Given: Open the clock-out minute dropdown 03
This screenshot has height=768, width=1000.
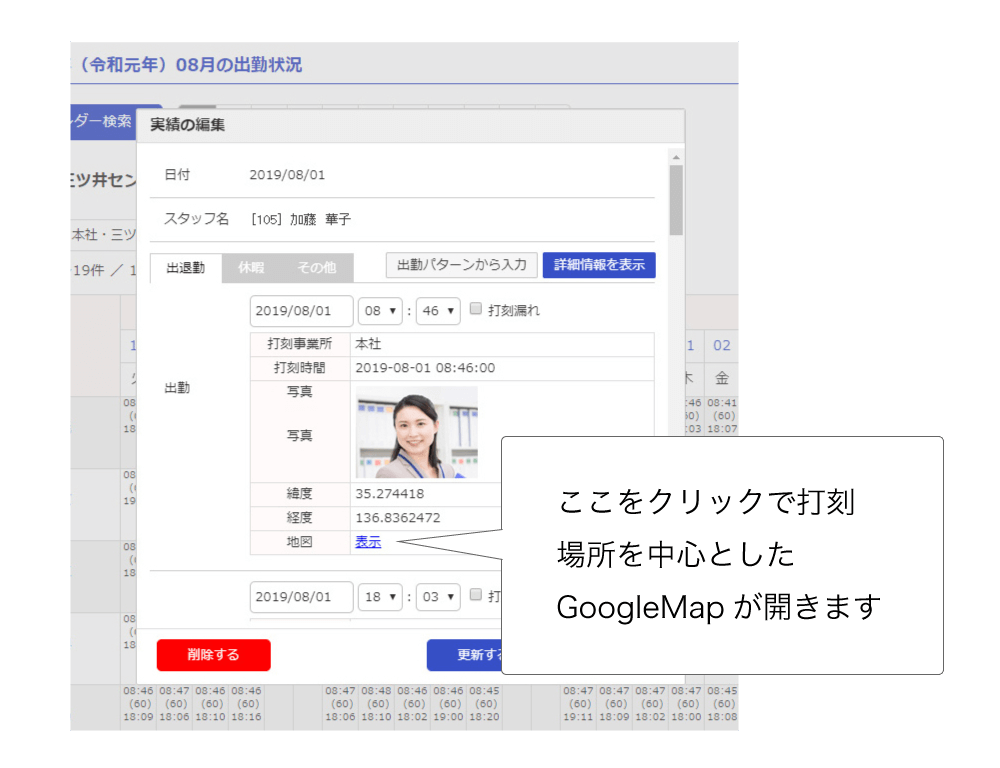Looking at the screenshot, I should (438, 596).
